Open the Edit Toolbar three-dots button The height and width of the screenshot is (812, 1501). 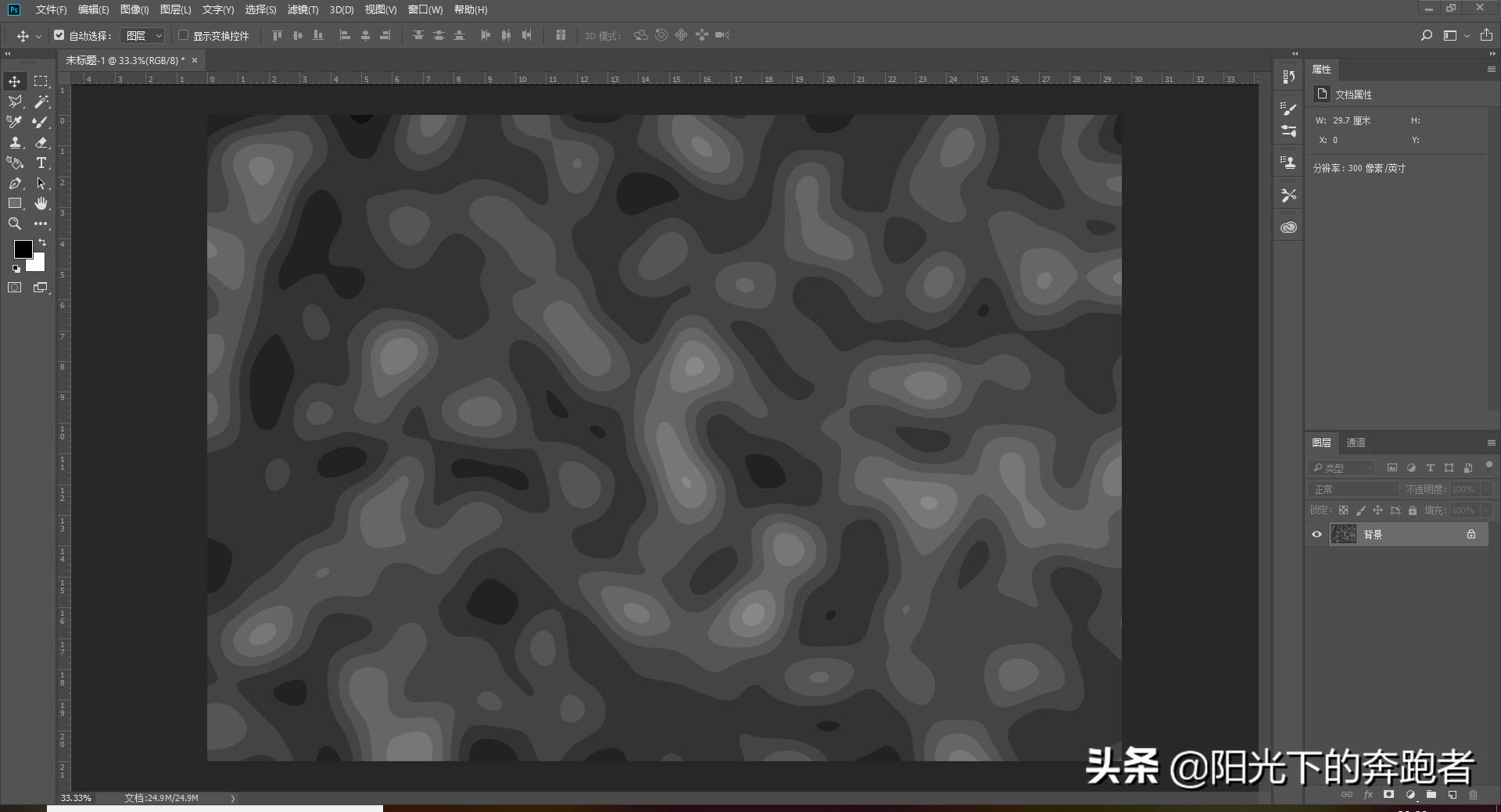coord(41,224)
